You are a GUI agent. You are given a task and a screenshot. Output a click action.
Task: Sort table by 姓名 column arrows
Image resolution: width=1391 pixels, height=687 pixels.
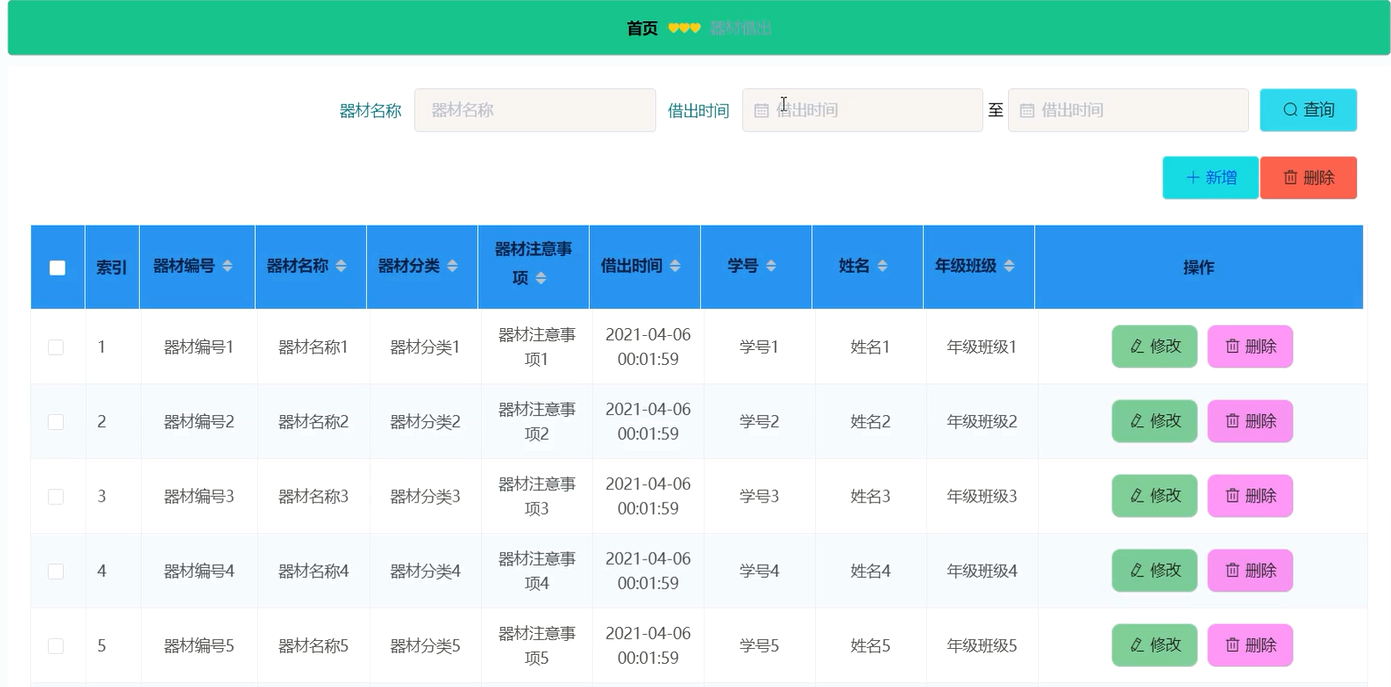tap(882, 266)
